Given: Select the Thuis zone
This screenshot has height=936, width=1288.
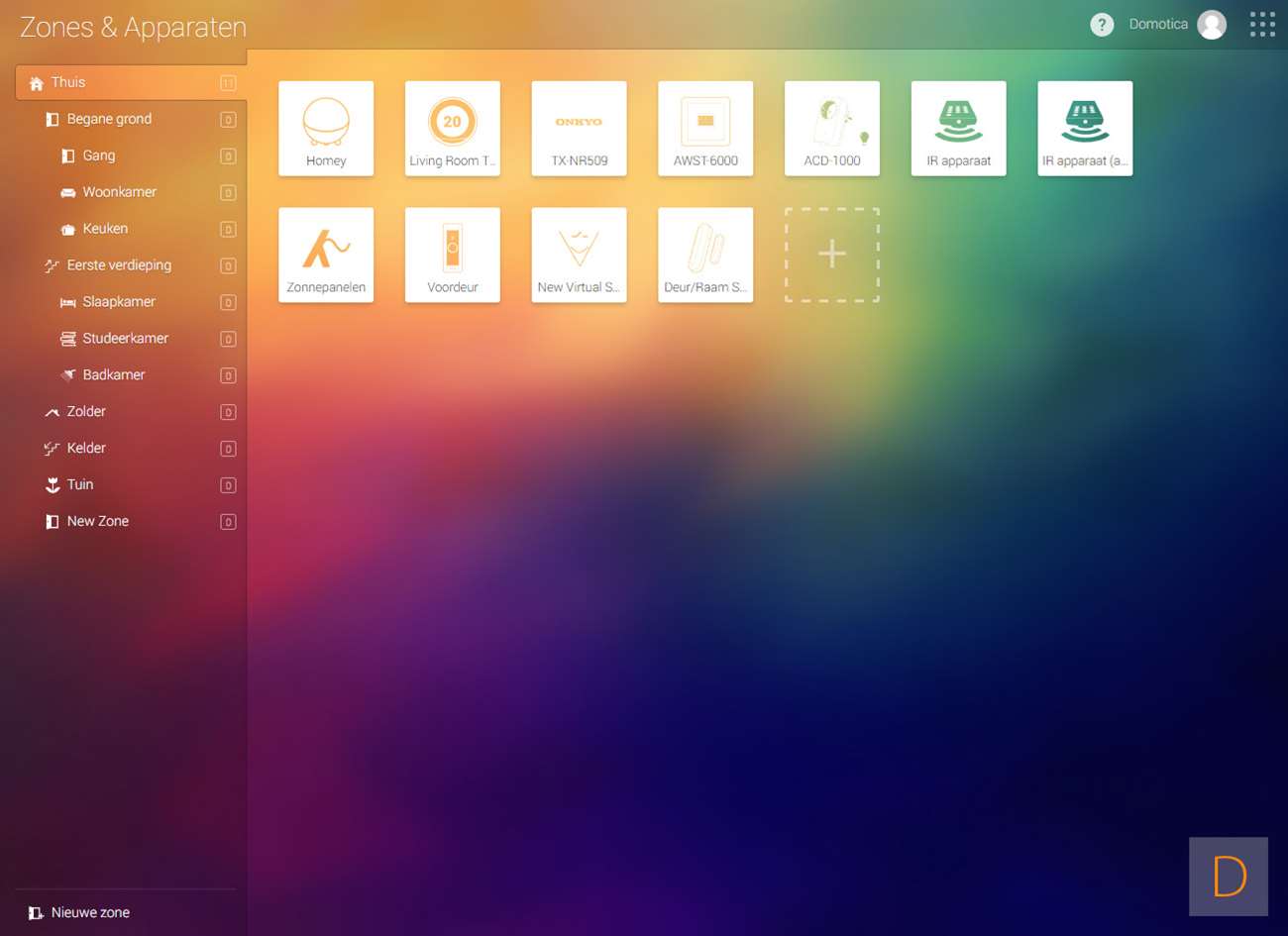Looking at the screenshot, I should click(68, 82).
